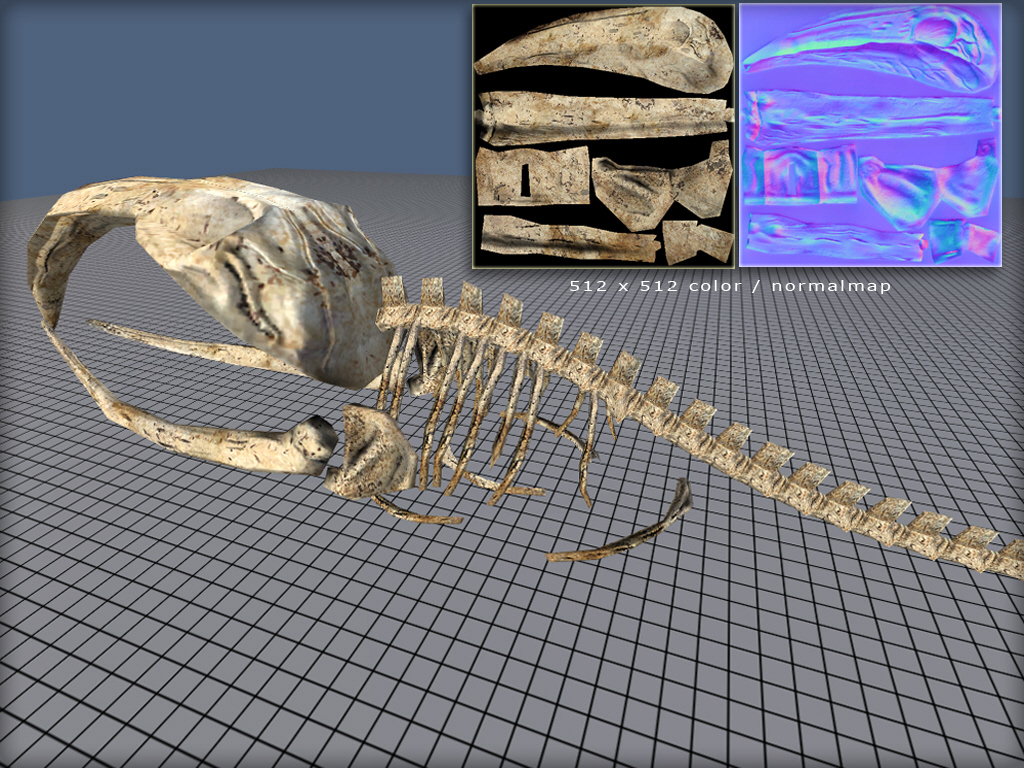Click the small bottom-right square in color map

point(697,241)
